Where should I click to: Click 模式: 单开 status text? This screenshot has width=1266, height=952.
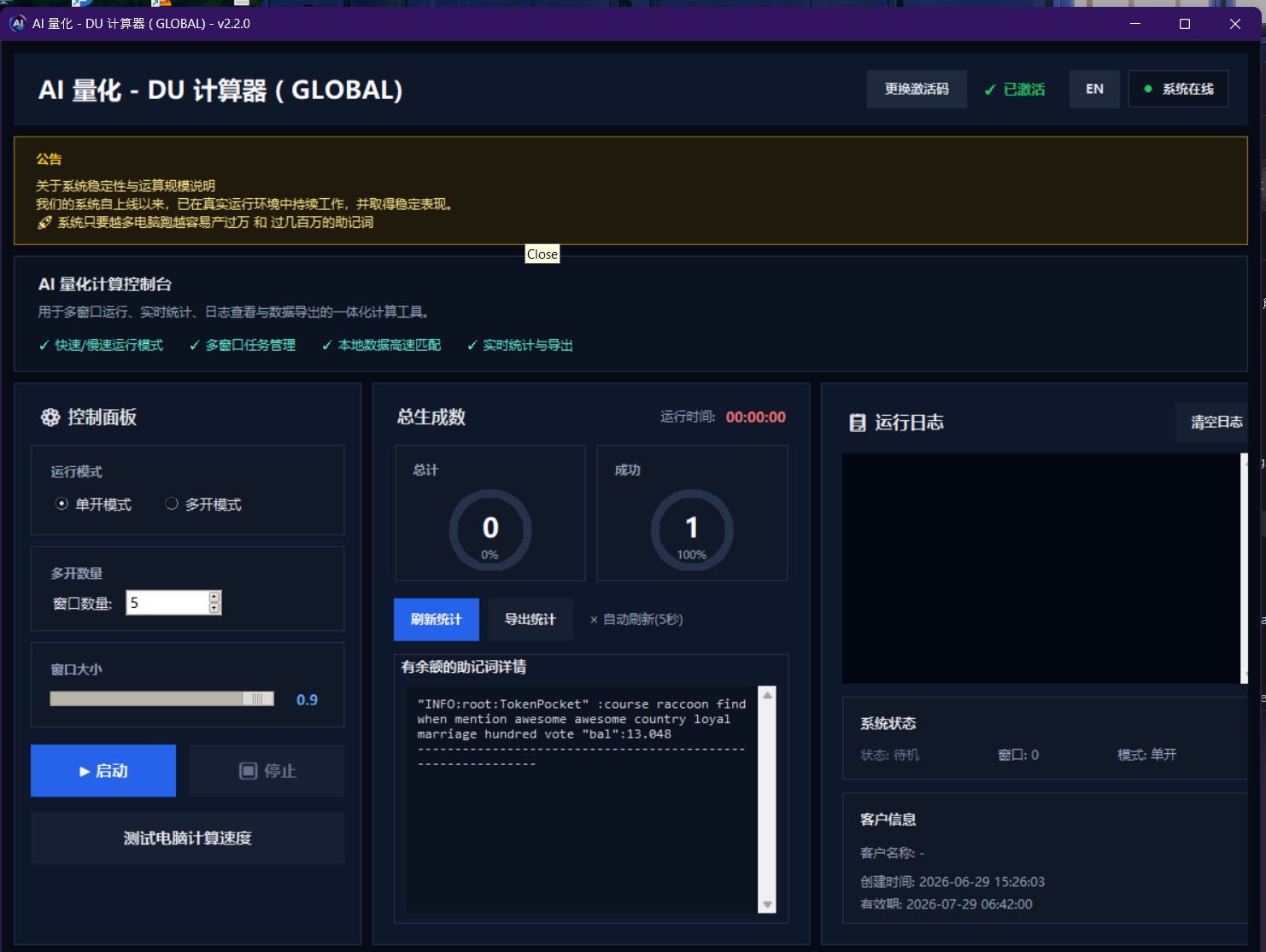coord(1146,755)
